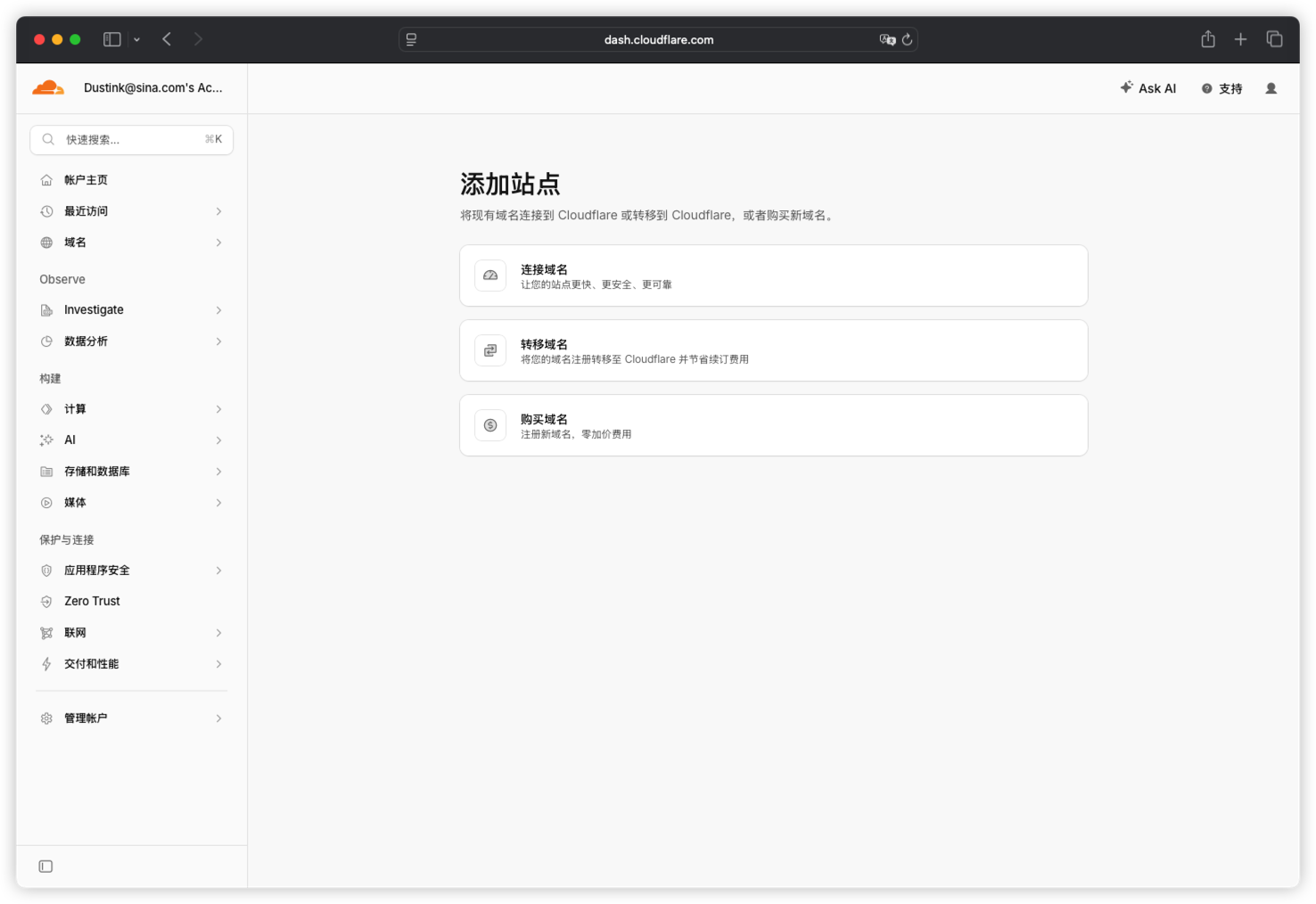Go back using Safari's back arrow
This screenshot has height=904, width=1316.
tap(167, 39)
